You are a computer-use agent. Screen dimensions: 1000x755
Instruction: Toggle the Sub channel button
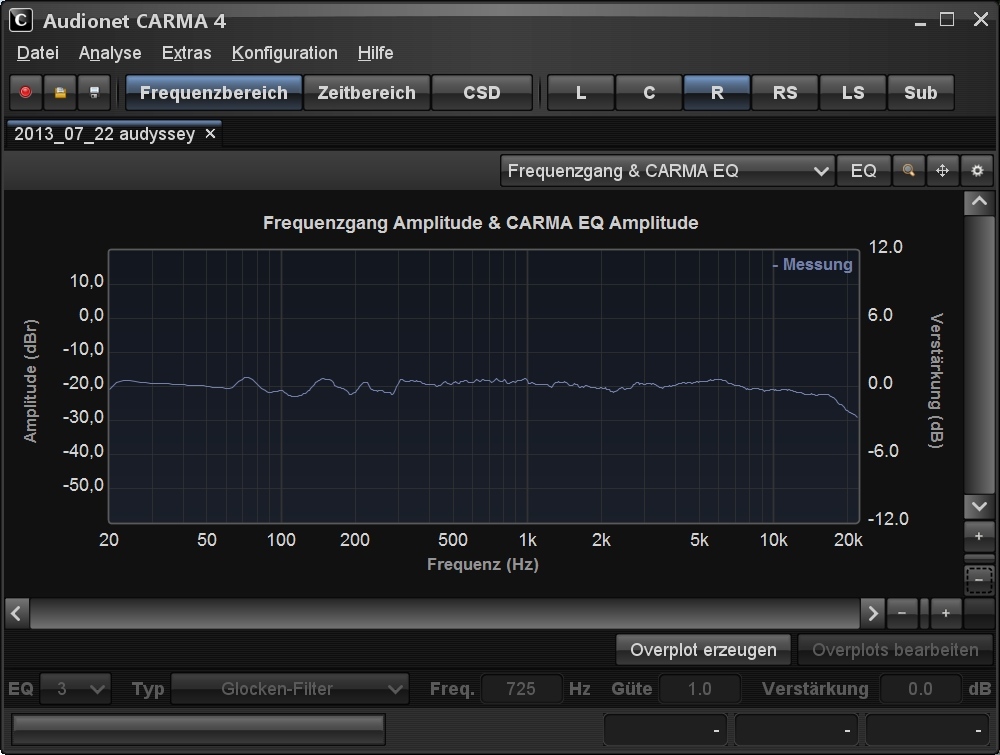(920, 93)
